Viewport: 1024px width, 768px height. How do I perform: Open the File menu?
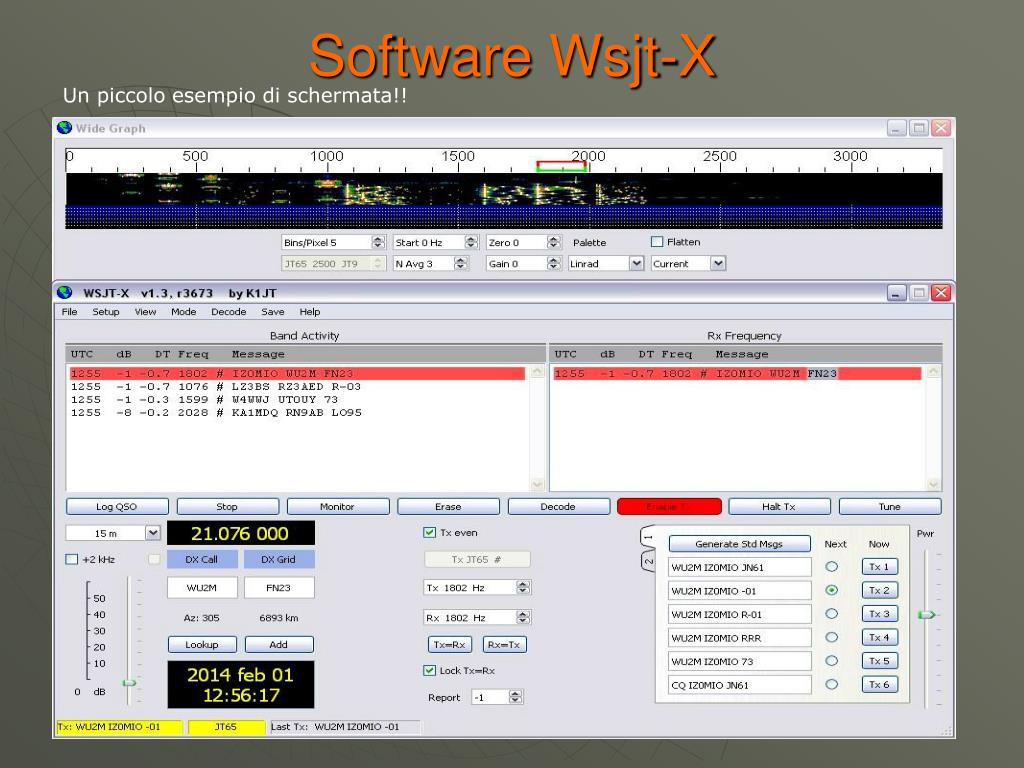(x=69, y=312)
